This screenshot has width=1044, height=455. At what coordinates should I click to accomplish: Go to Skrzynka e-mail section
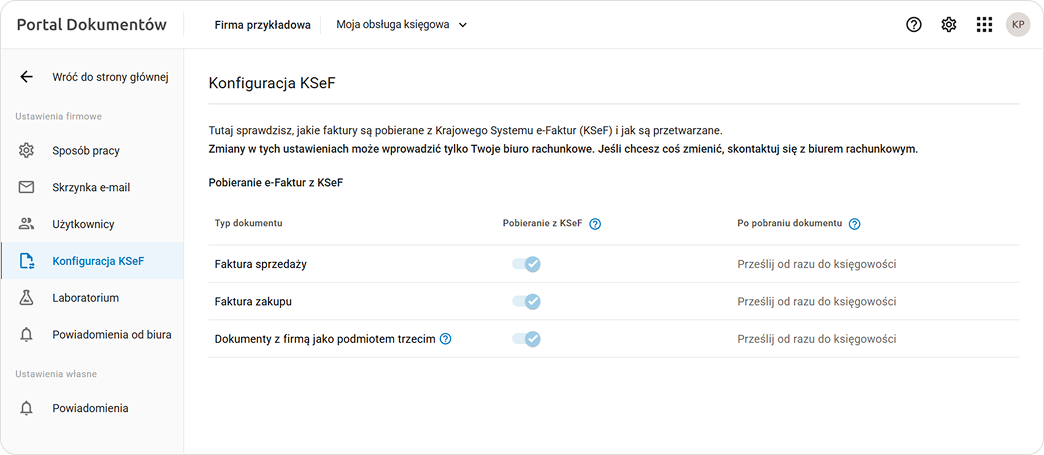pyautogui.click(x=91, y=187)
